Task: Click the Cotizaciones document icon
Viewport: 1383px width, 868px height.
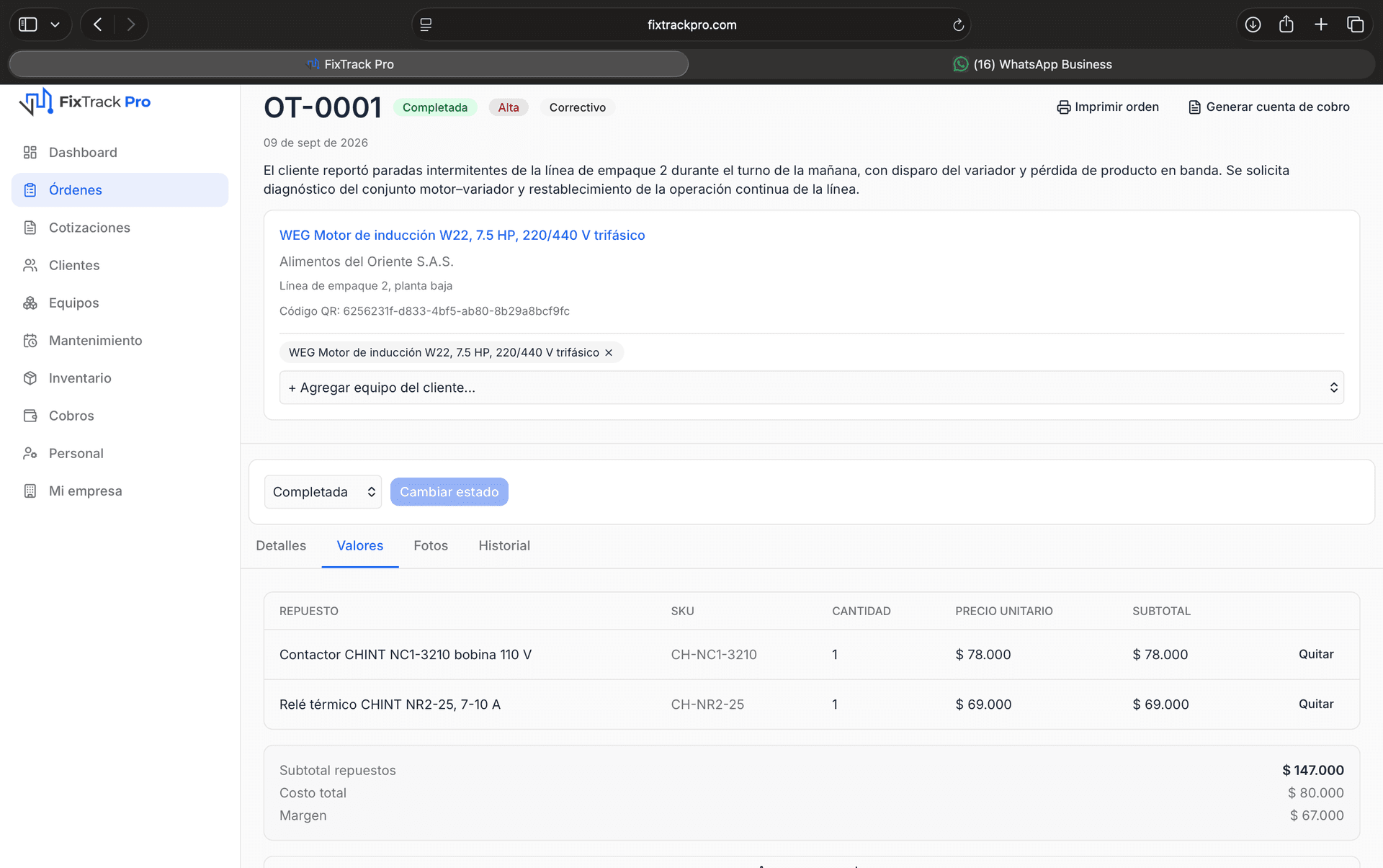Action: click(x=30, y=228)
